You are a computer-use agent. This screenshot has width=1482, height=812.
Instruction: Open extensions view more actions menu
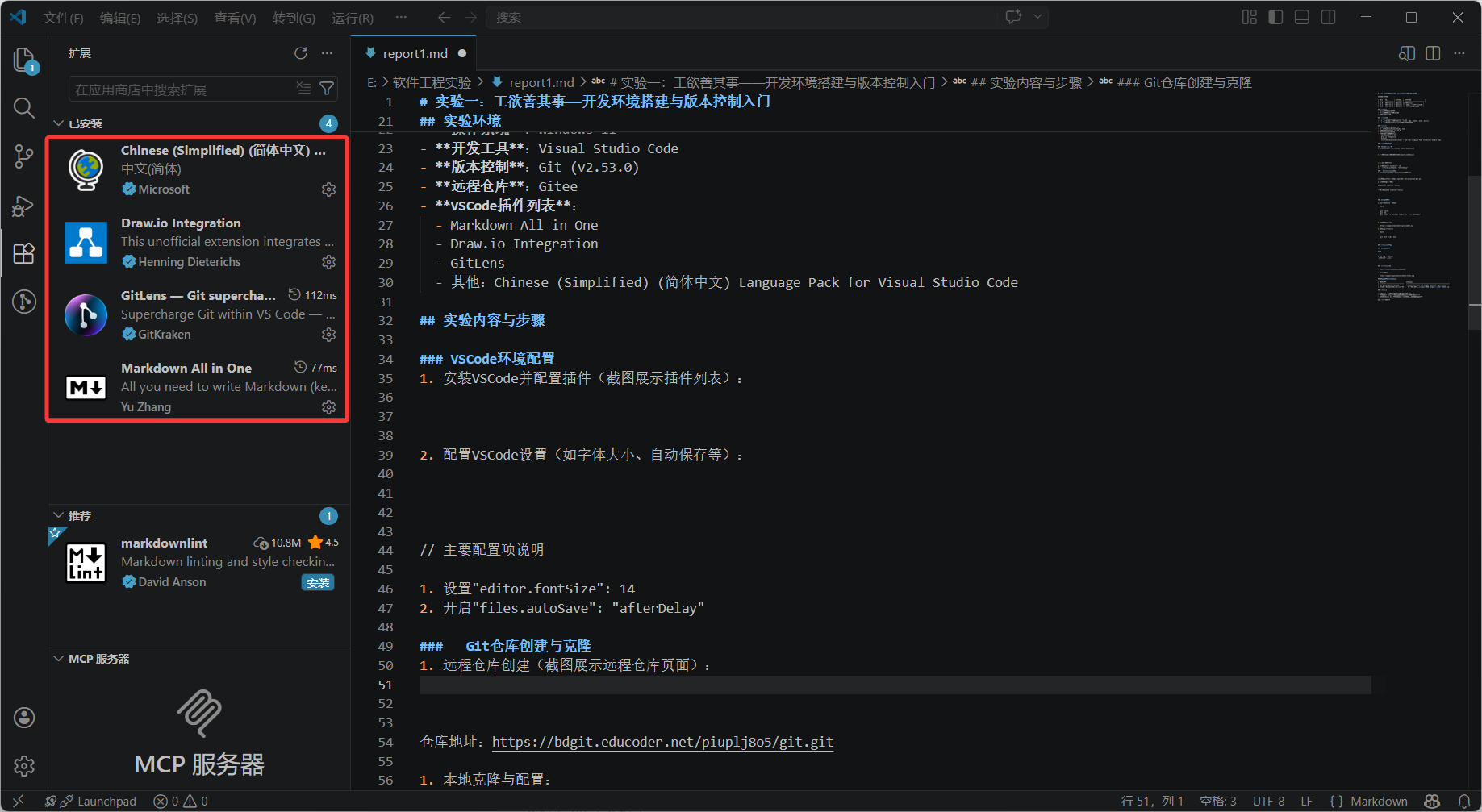(327, 53)
